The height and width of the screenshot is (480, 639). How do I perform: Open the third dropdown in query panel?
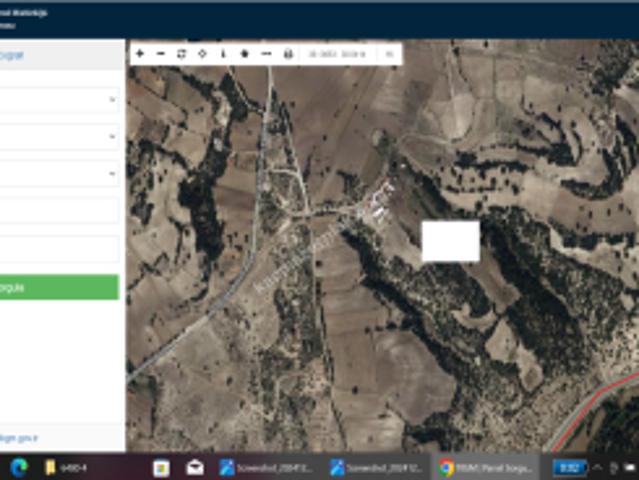[x=58, y=173]
